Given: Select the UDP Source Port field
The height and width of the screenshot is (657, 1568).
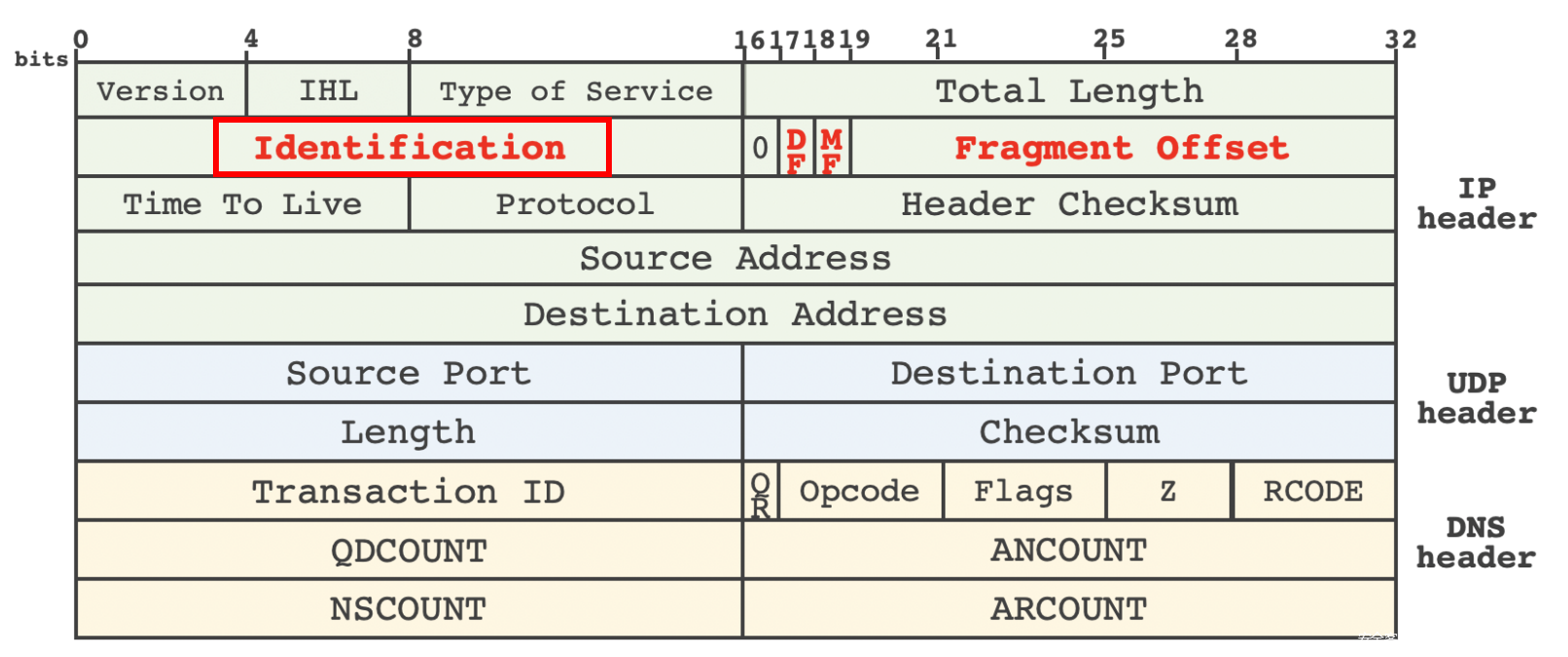Looking at the screenshot, I should click(x=409, y=373).
